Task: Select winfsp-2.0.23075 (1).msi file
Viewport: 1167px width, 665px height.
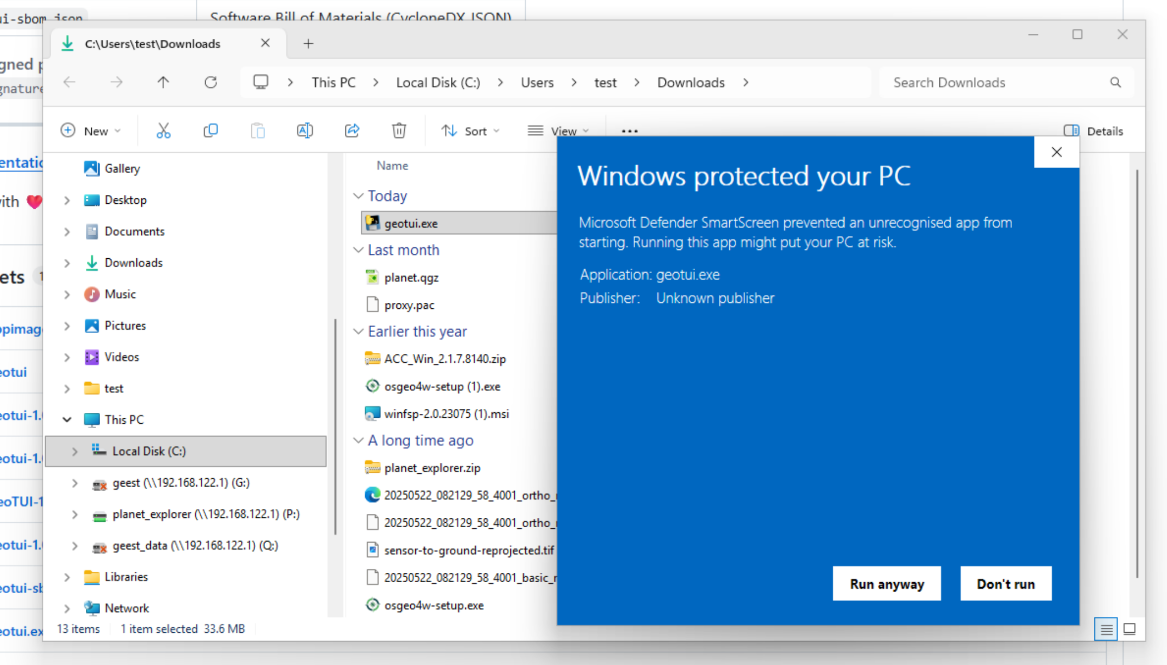Action: pos(447,414)
